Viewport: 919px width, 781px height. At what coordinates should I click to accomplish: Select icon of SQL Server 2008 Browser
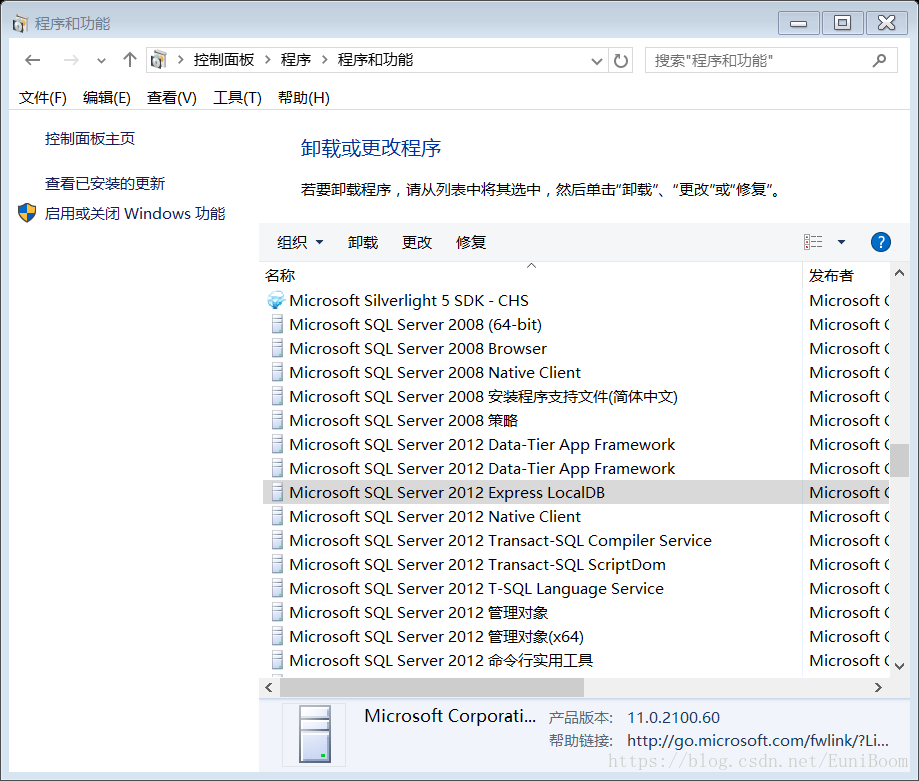point(277,349)
